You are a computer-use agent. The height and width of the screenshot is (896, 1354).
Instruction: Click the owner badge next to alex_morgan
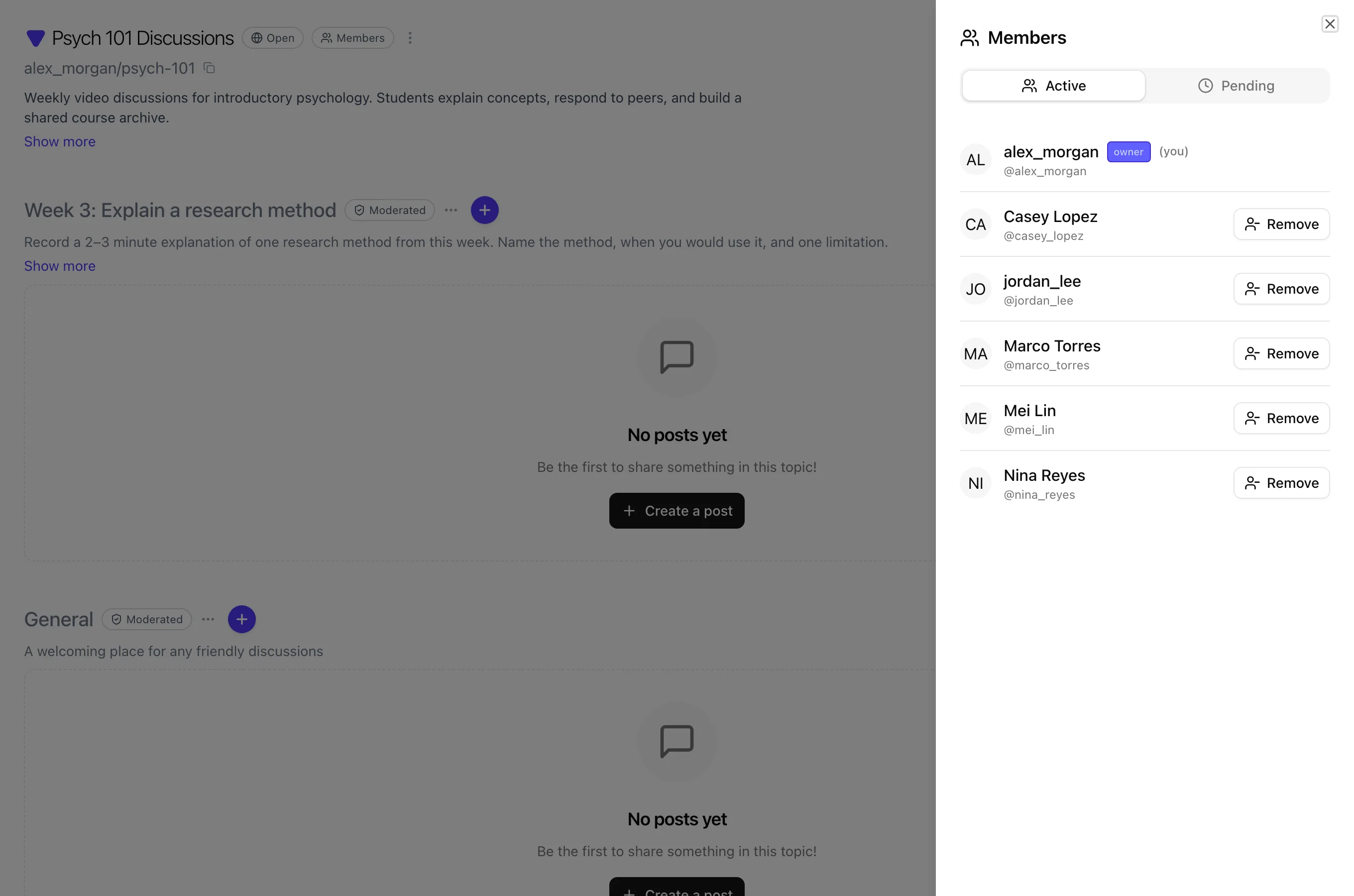coord(1128,152)
